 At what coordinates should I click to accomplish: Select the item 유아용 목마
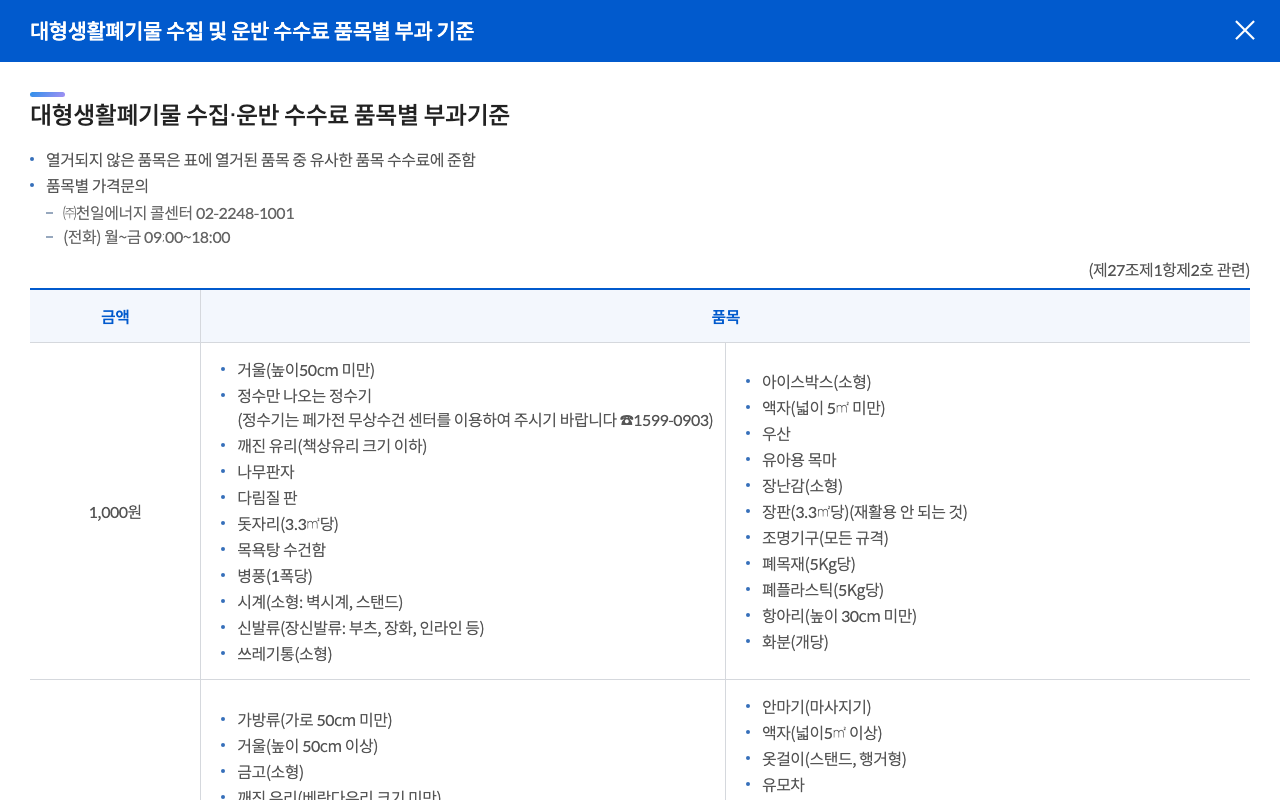799,460
